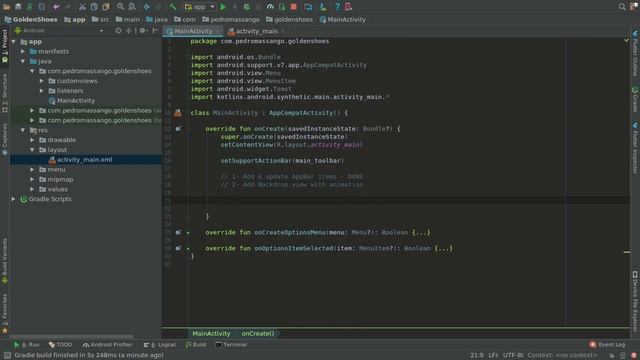Expand the customviews package

pyautogui.click(x=42, y=81)
